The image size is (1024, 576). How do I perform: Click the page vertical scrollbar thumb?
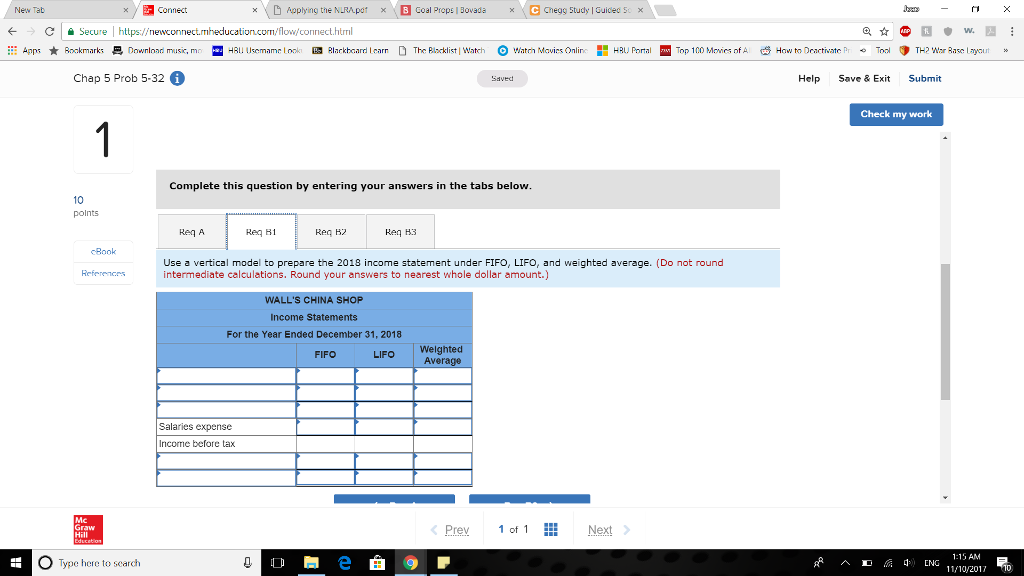[945, 332]
